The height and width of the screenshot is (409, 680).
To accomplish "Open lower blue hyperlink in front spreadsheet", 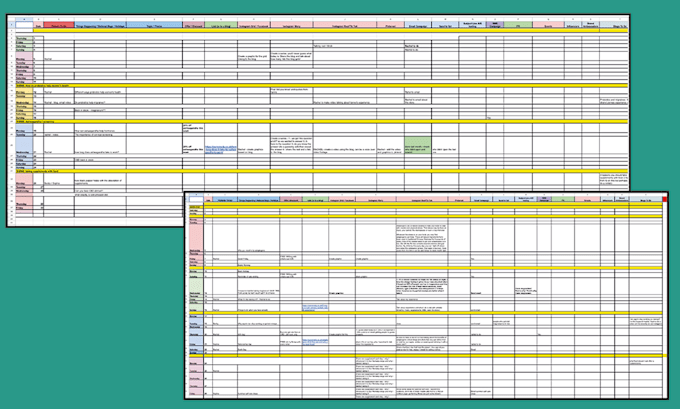I will (315, 341).
